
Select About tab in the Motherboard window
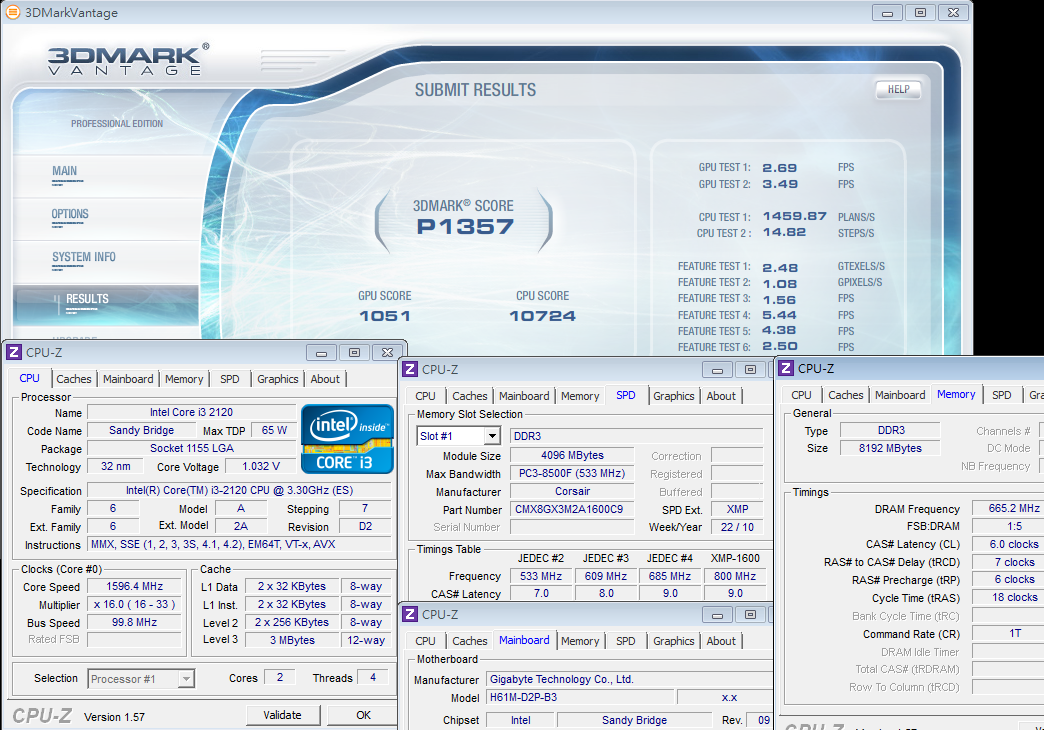tap(721, 641)
